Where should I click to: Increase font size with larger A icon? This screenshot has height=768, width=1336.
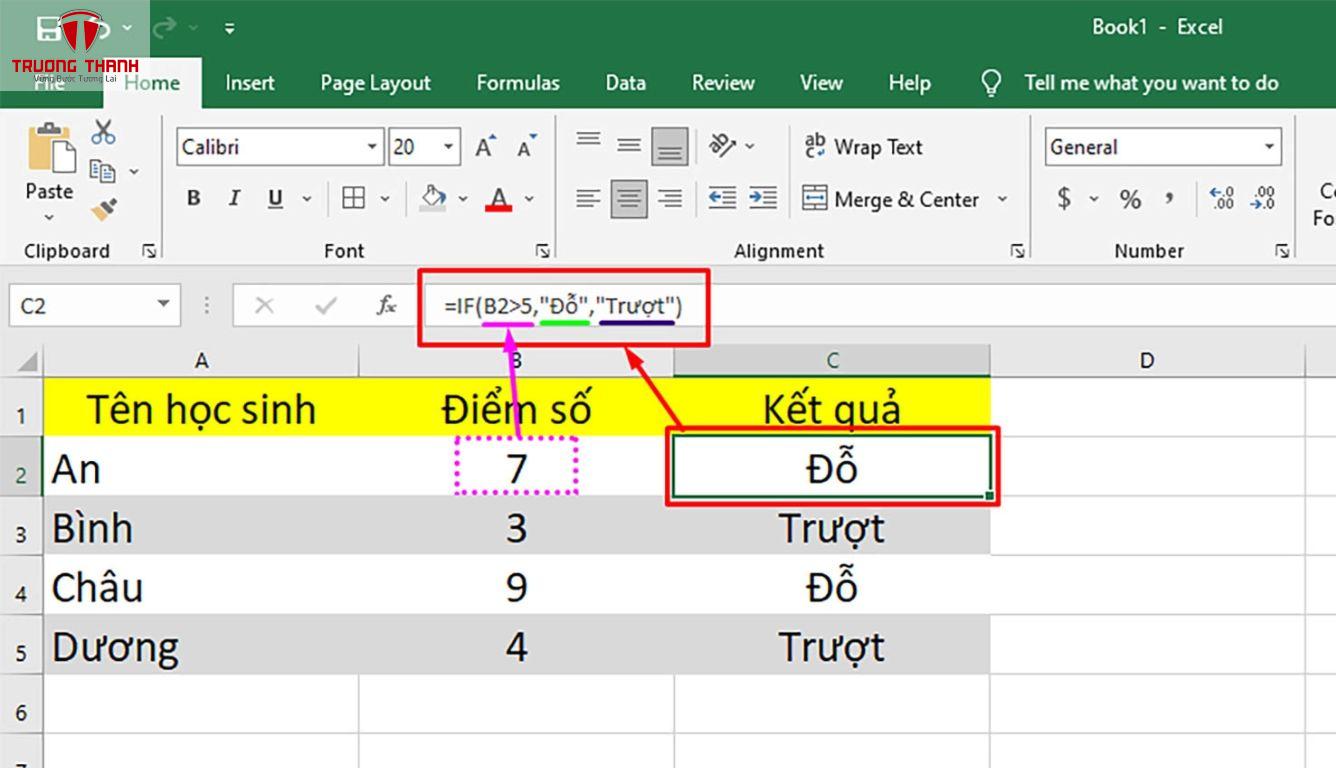486,147
